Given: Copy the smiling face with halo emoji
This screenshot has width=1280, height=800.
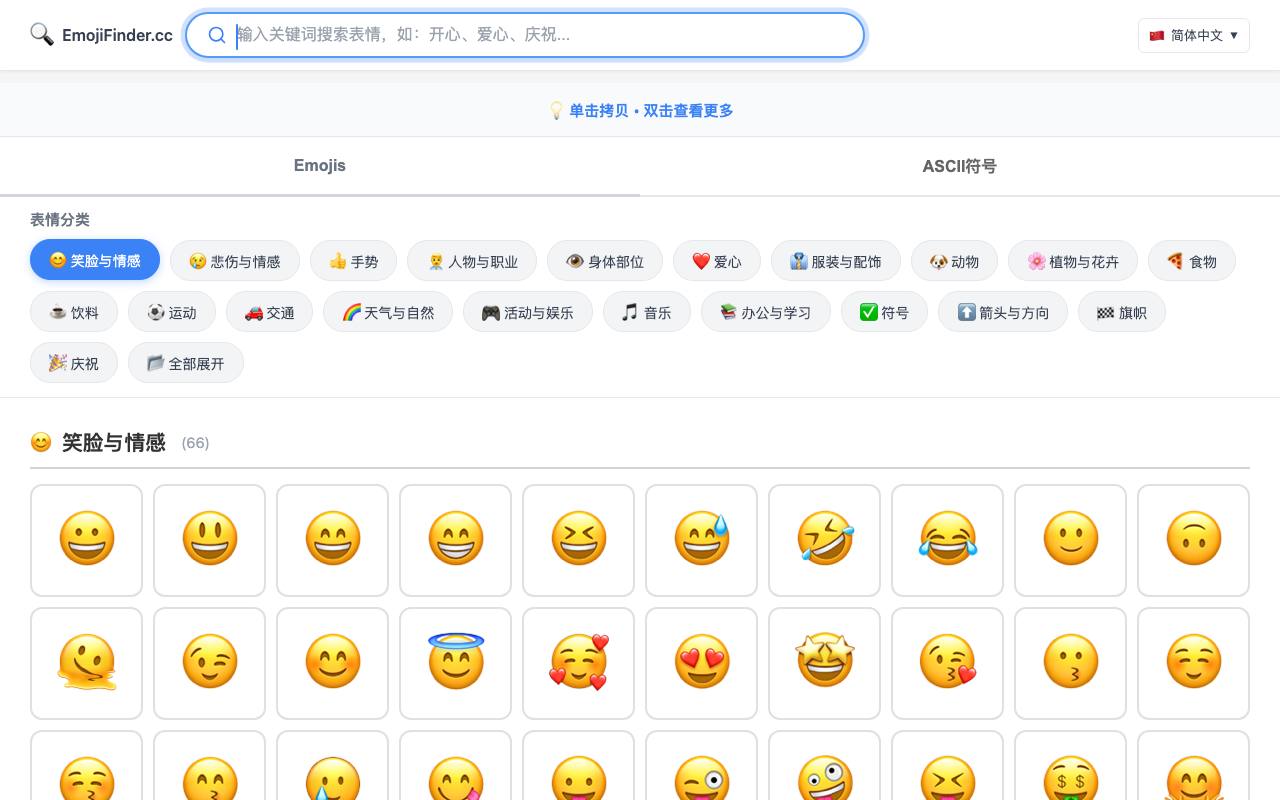Looking at the screenshot, I should pyautogui.click(x=455, y=663).
